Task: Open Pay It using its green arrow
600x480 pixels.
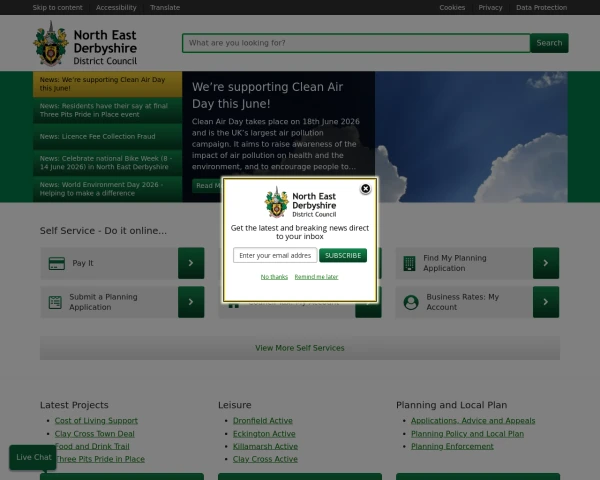Action: [191, 263]
